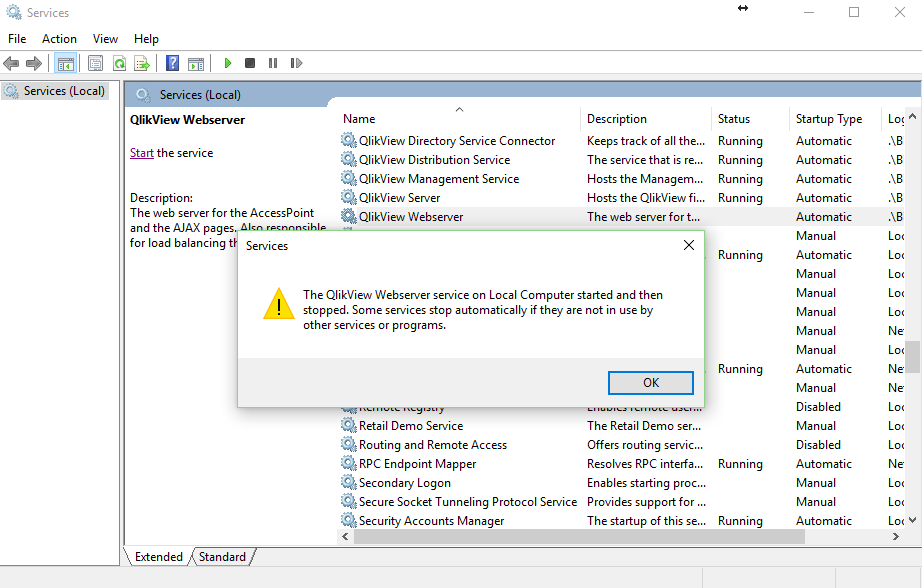922x588 pixels.
Task: Stop the service with square icon
Action: tap(250, 63)
